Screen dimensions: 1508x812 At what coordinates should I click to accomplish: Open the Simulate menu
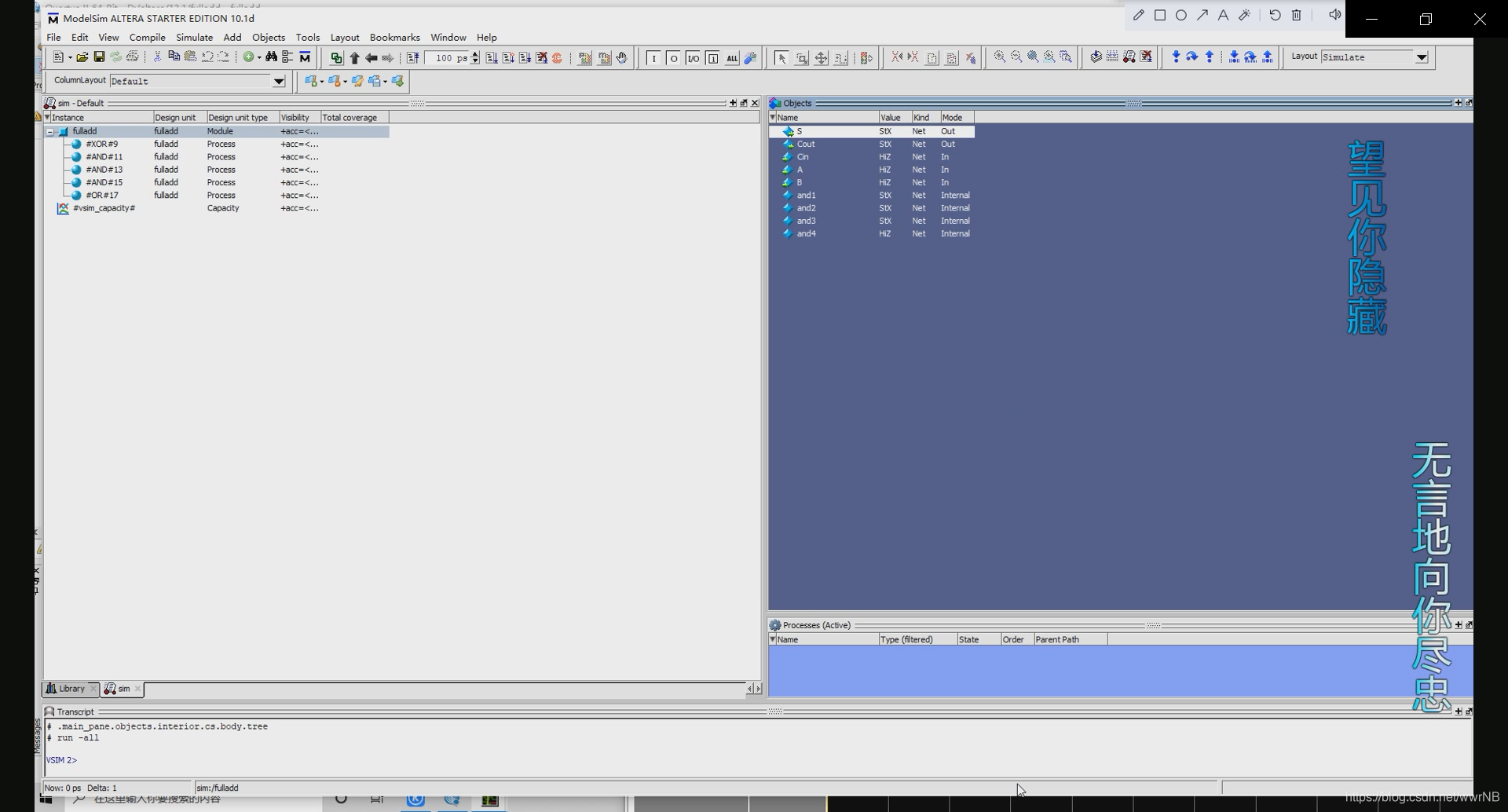(194, 37)
